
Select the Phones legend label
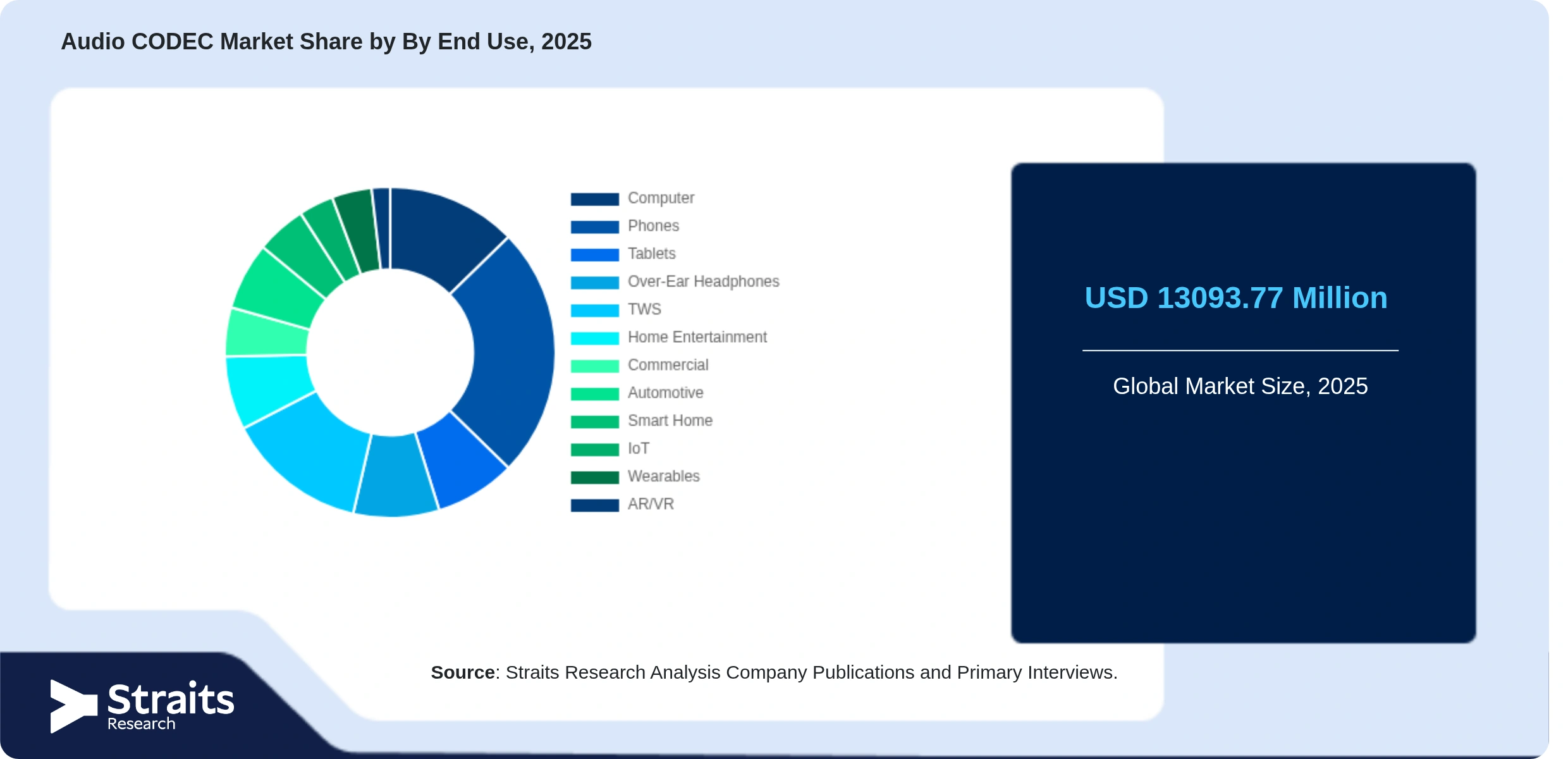pos(653,226)
